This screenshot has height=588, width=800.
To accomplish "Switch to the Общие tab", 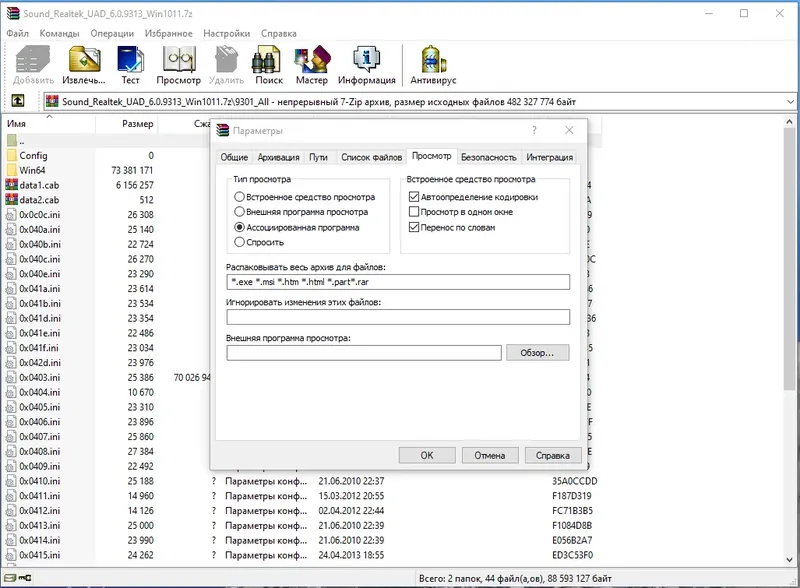I will (x=234, y=157).
